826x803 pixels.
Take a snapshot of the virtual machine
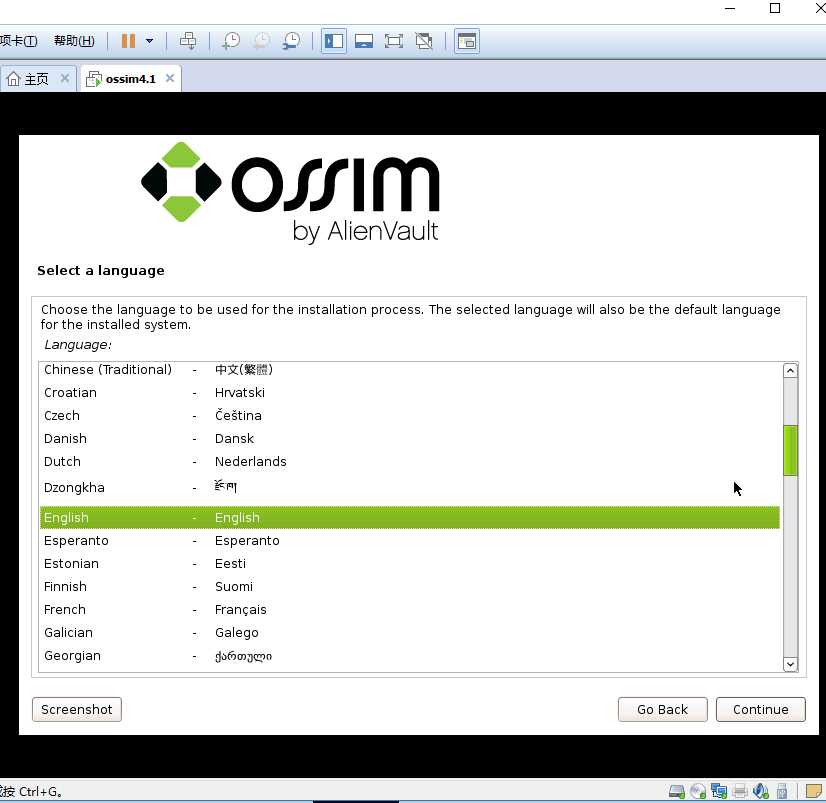[x=231, y=41]
